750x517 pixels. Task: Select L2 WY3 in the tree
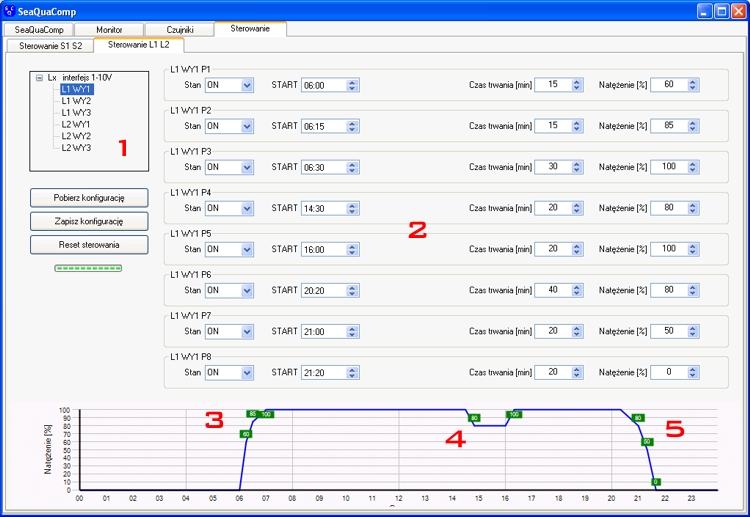tap(76, 148)
